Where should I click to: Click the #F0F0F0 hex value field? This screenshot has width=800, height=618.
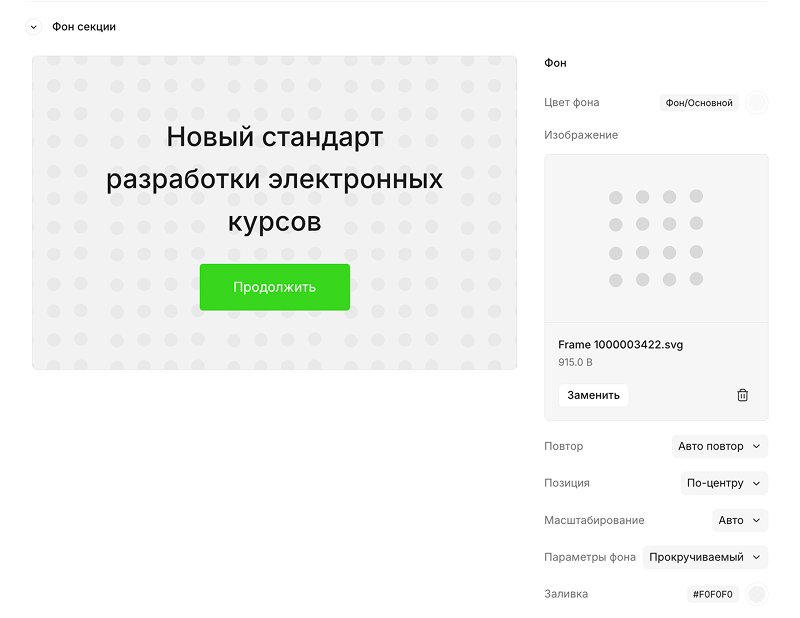click(x=712, y=594)
